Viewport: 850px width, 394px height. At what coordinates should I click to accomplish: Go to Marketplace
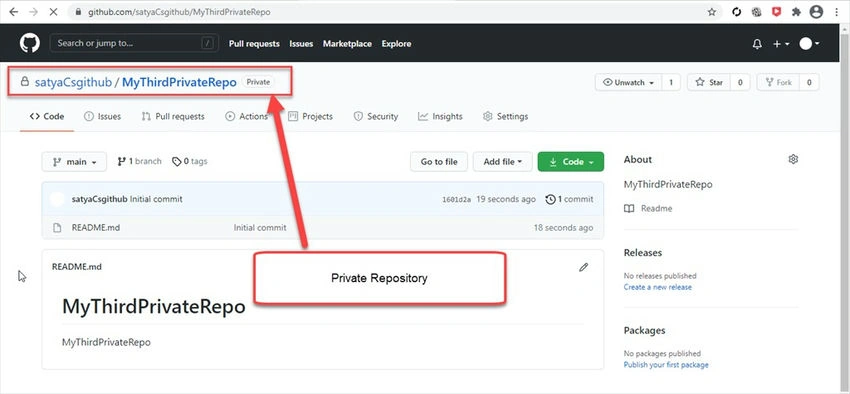347,44
